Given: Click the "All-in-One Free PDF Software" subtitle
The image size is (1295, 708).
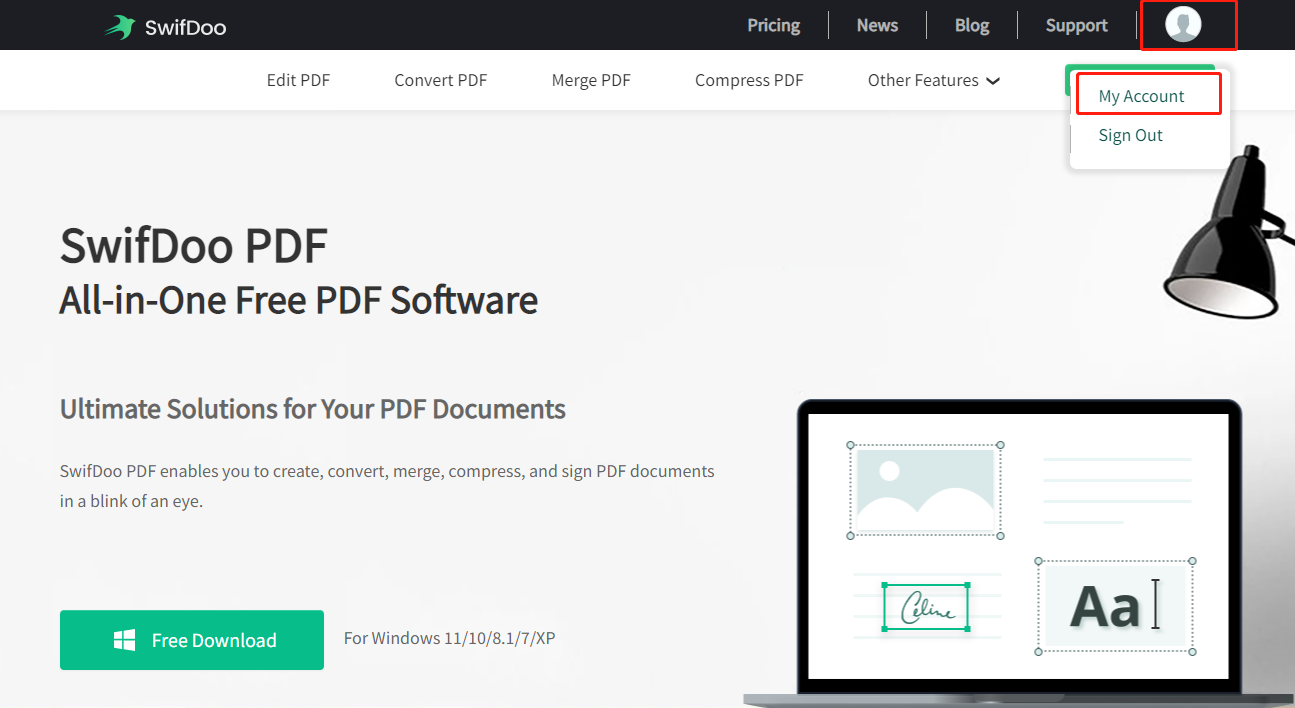Looking at the screenshot, I should (x=299, y=300).
